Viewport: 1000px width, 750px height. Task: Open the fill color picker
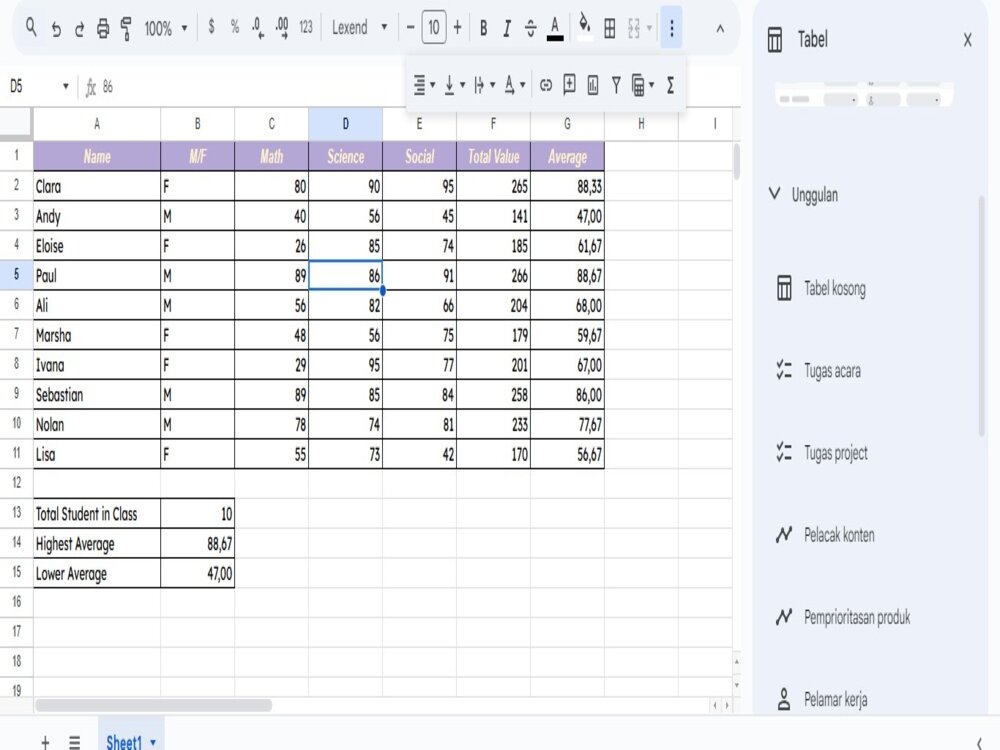click(584, 27)
